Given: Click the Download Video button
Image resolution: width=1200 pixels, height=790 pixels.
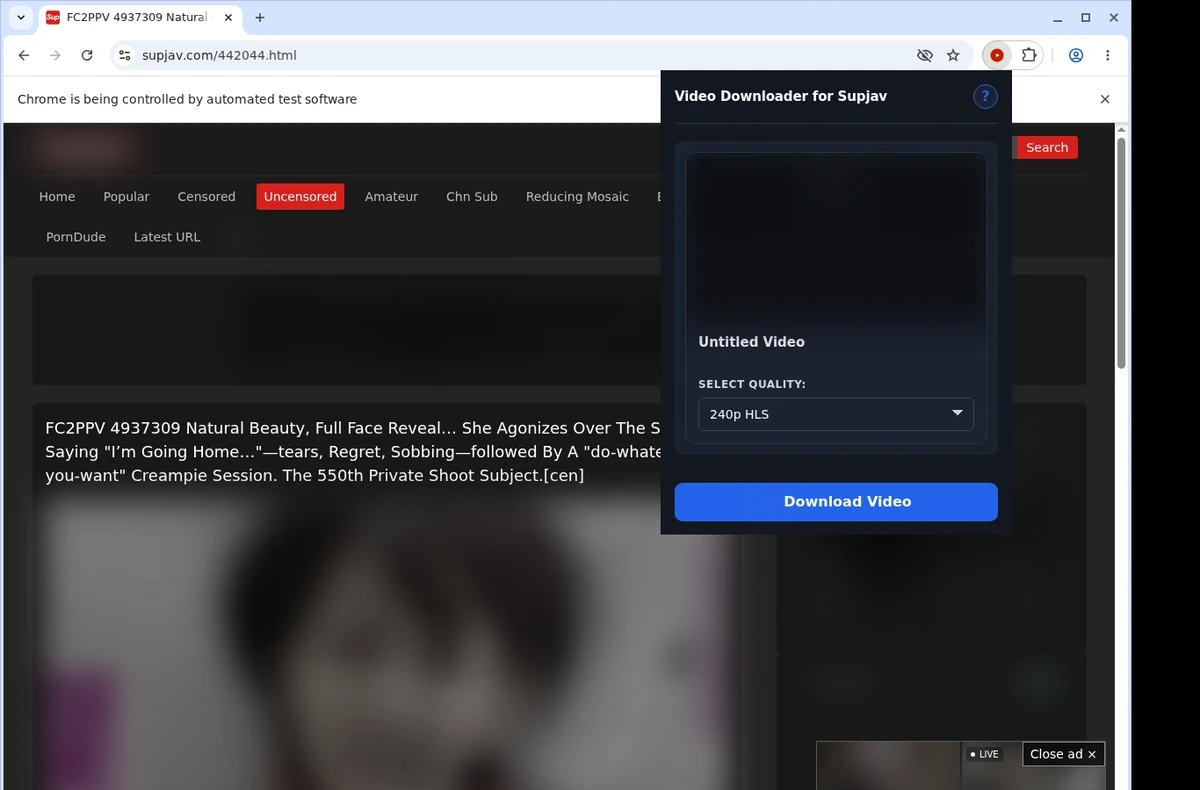Looking at the screenshot, I should tap(836, 502).
